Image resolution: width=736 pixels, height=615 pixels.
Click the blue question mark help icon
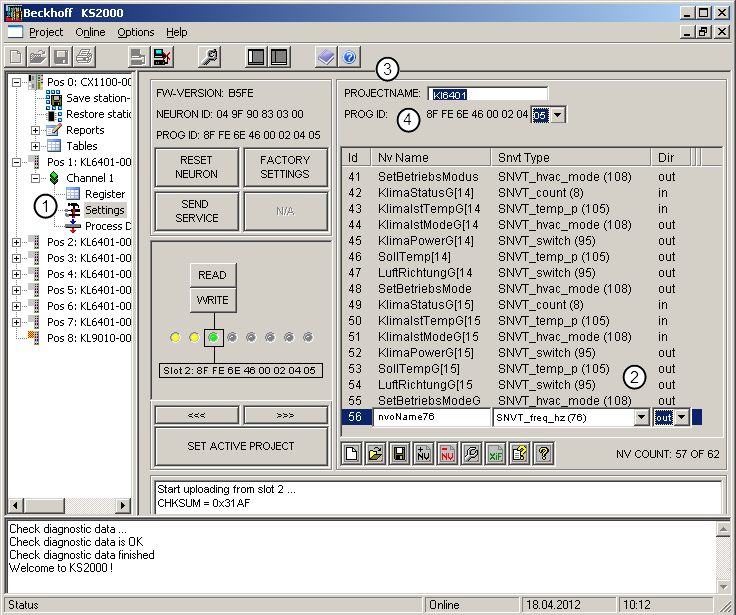[349, 57]
